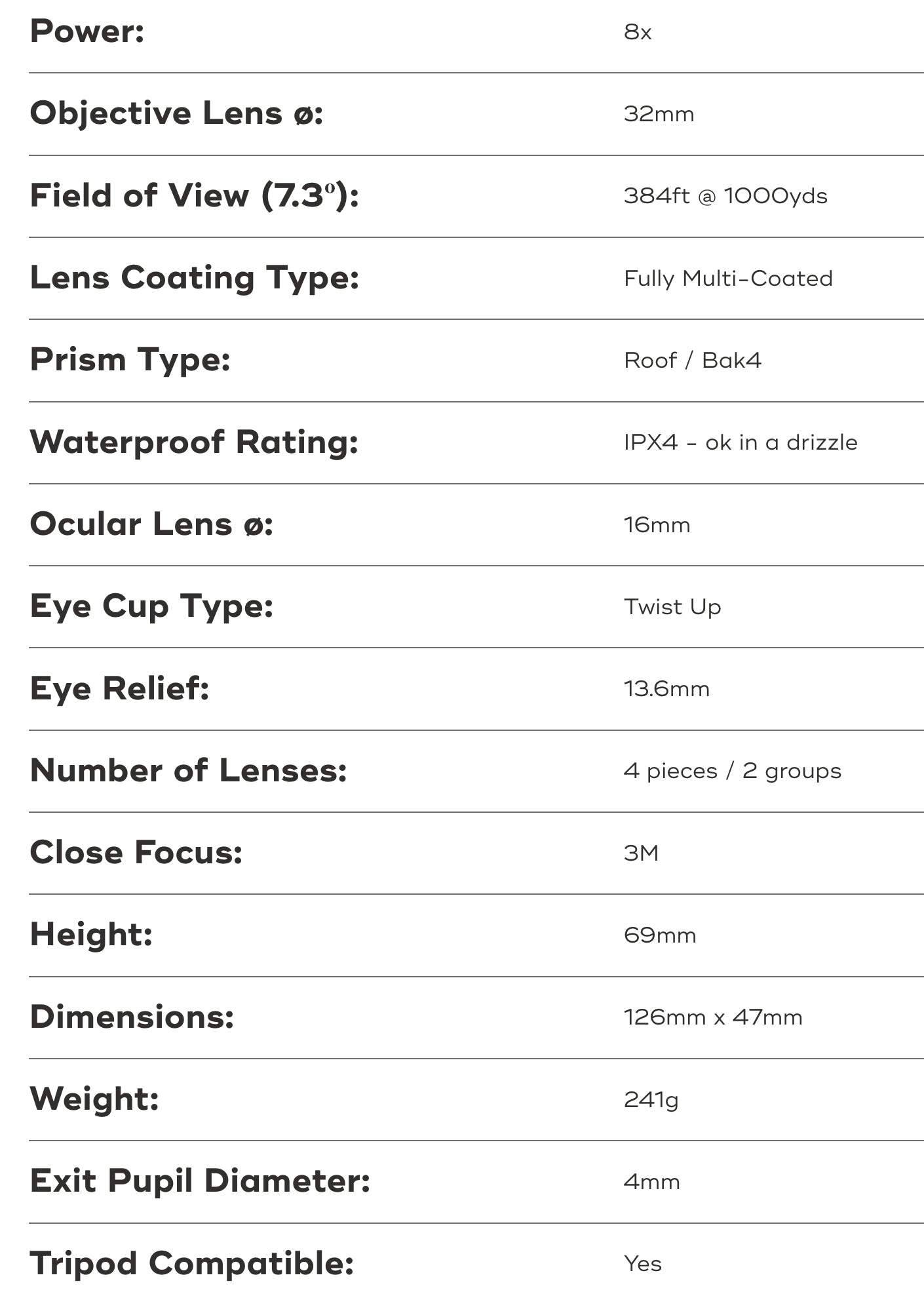
Task: Click the "241g" weight value
Action: 651,1099
